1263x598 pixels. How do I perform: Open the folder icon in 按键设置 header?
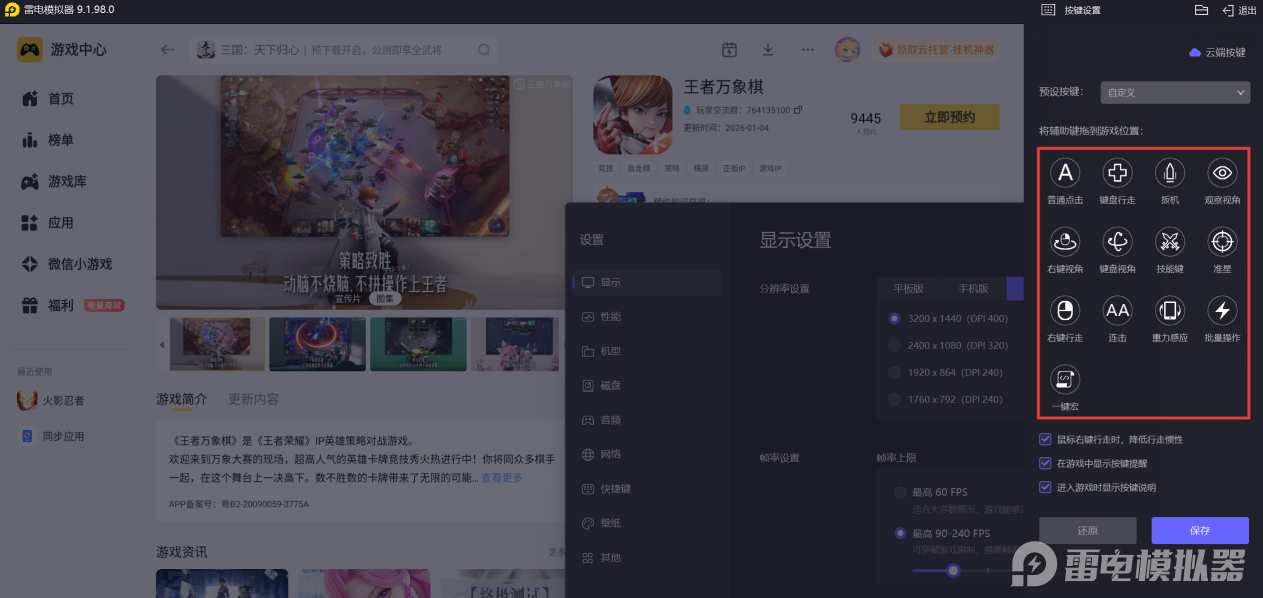(1202, 10)
